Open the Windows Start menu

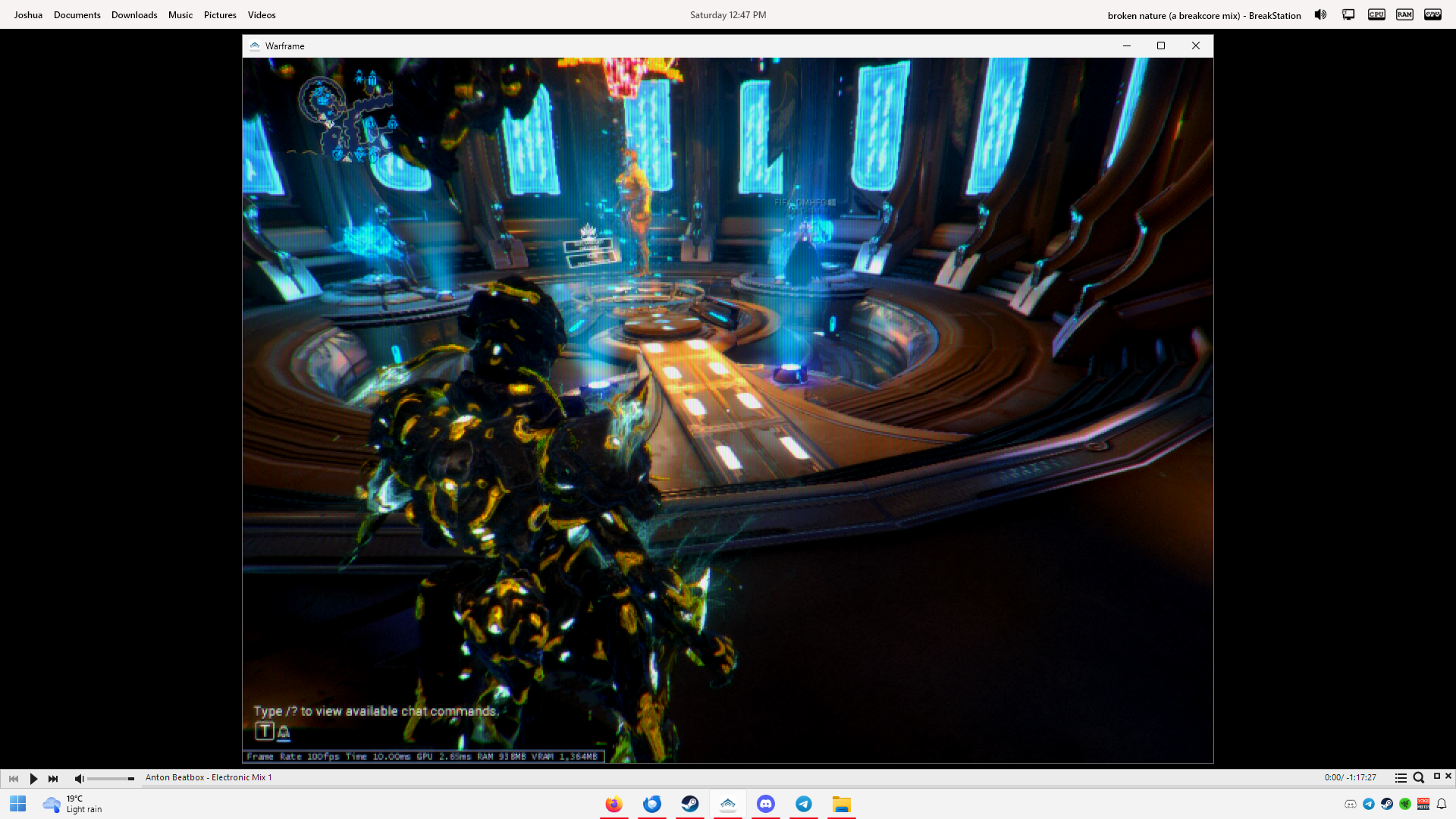click(x=18, y=804)
